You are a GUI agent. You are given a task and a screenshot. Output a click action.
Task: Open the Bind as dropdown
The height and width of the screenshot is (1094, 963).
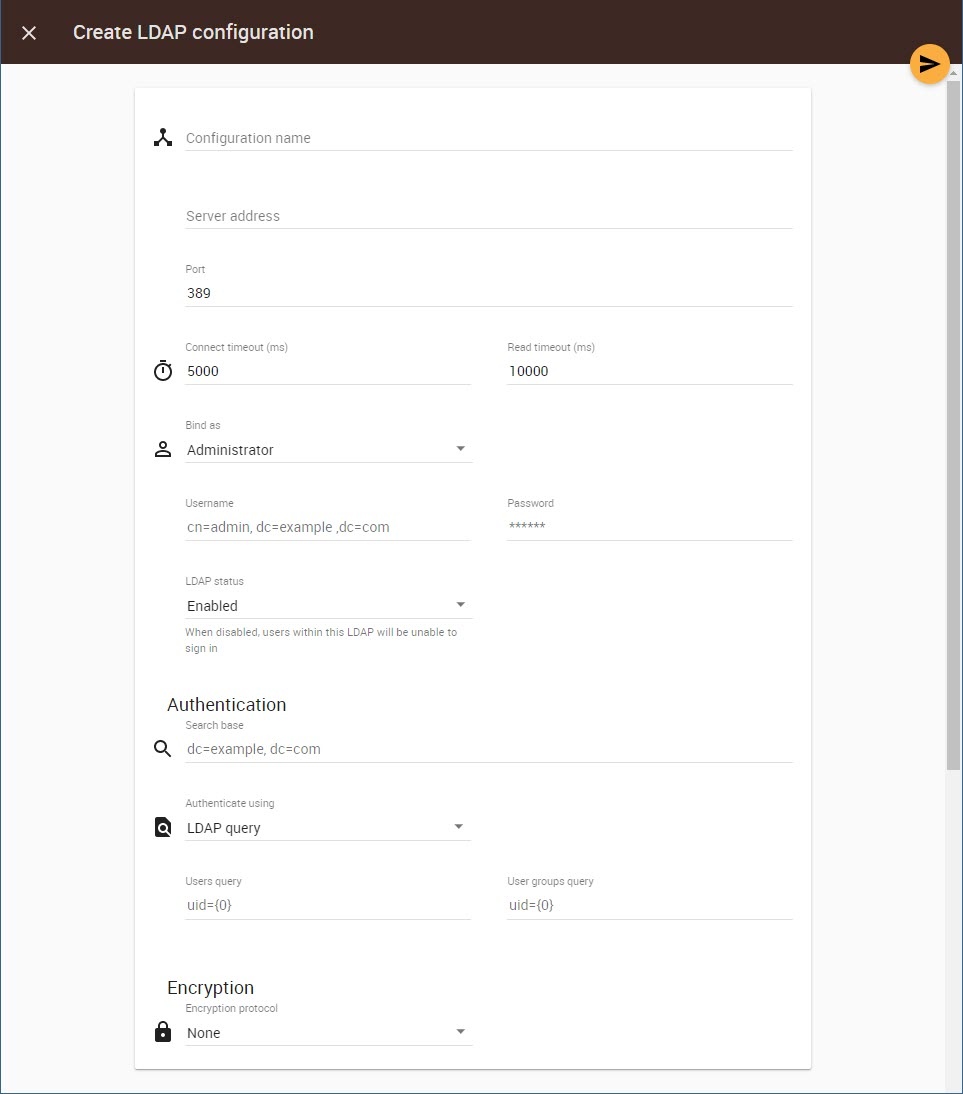(328, 450)
